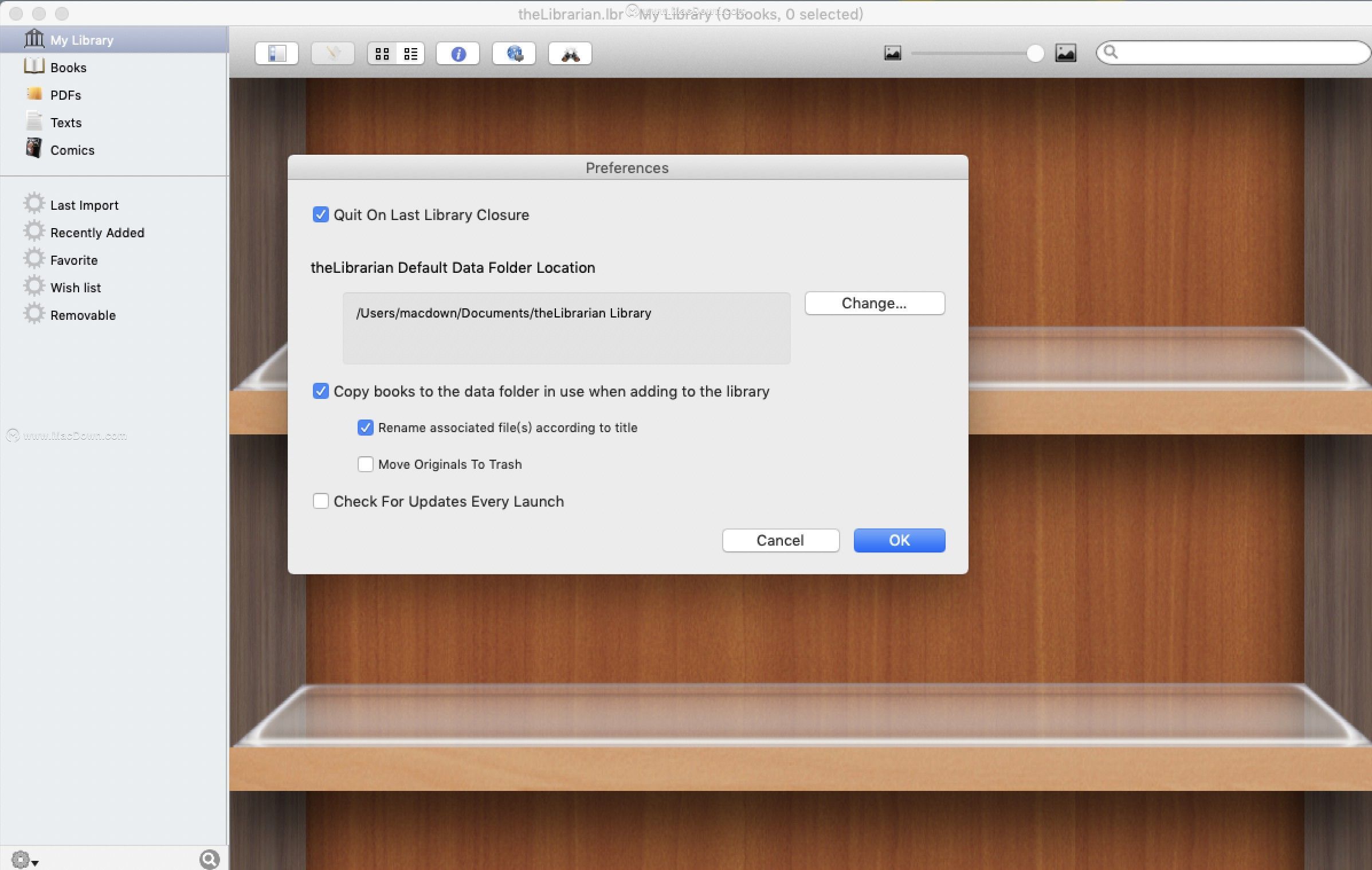Open the Favorite smart list
1372x870 pixels.
click(114, 260)
